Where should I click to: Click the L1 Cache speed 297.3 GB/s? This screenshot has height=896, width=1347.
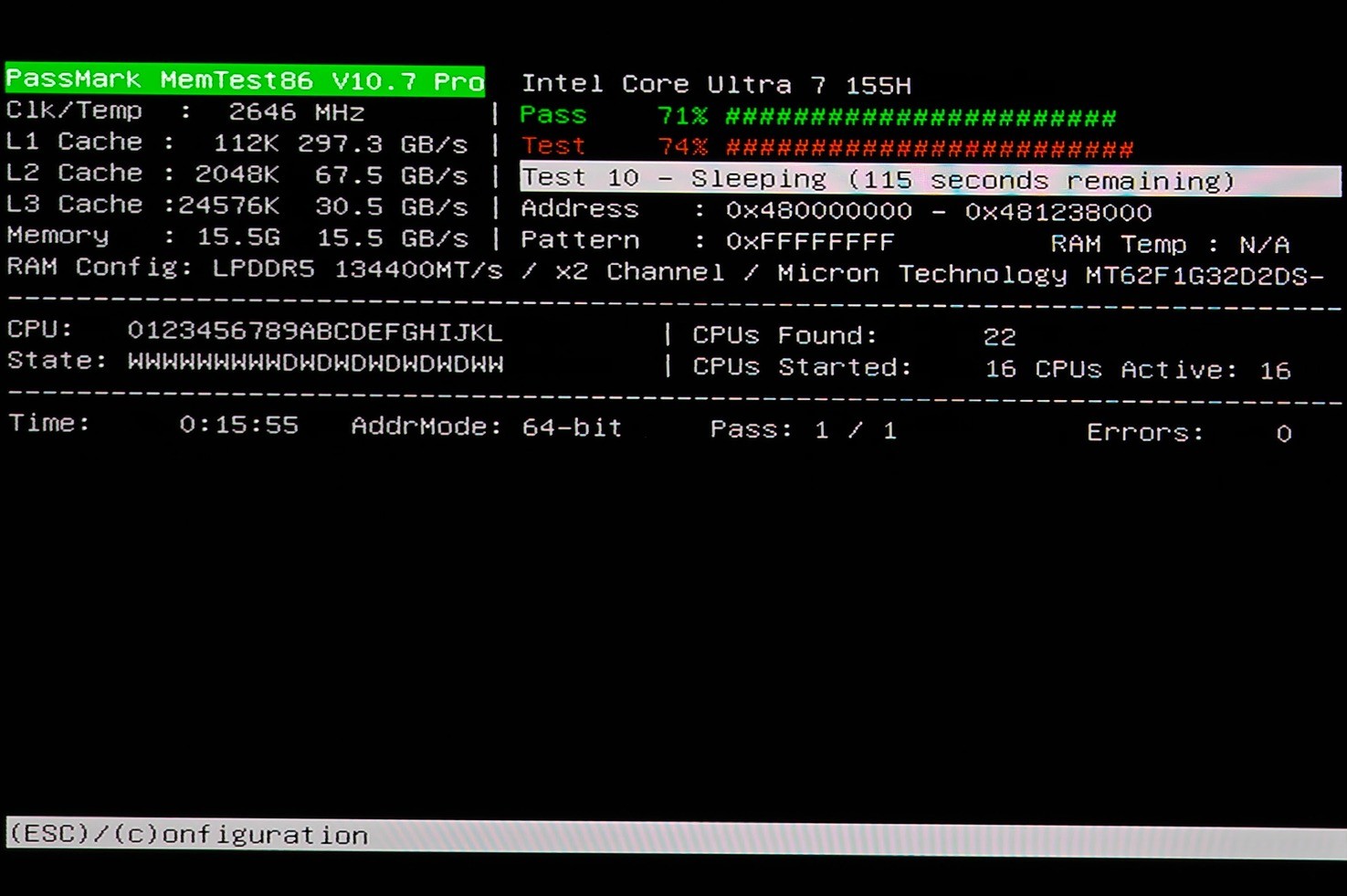[383, 144]
